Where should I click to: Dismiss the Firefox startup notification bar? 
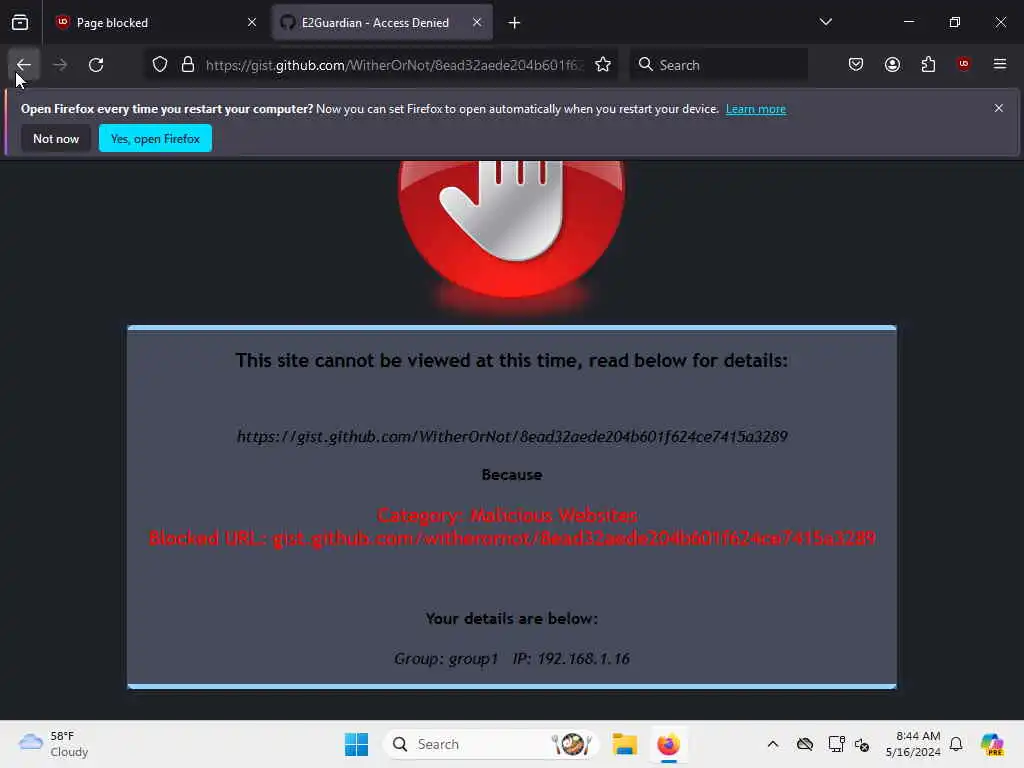tap(999, 108)
